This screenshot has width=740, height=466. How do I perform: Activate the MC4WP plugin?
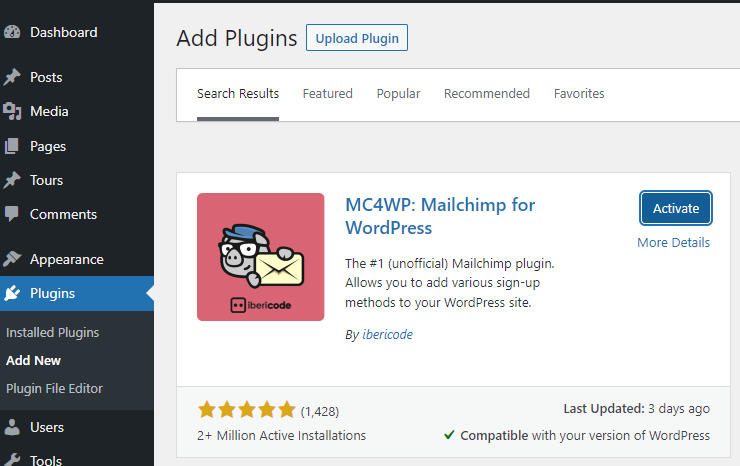pos(676,208)
